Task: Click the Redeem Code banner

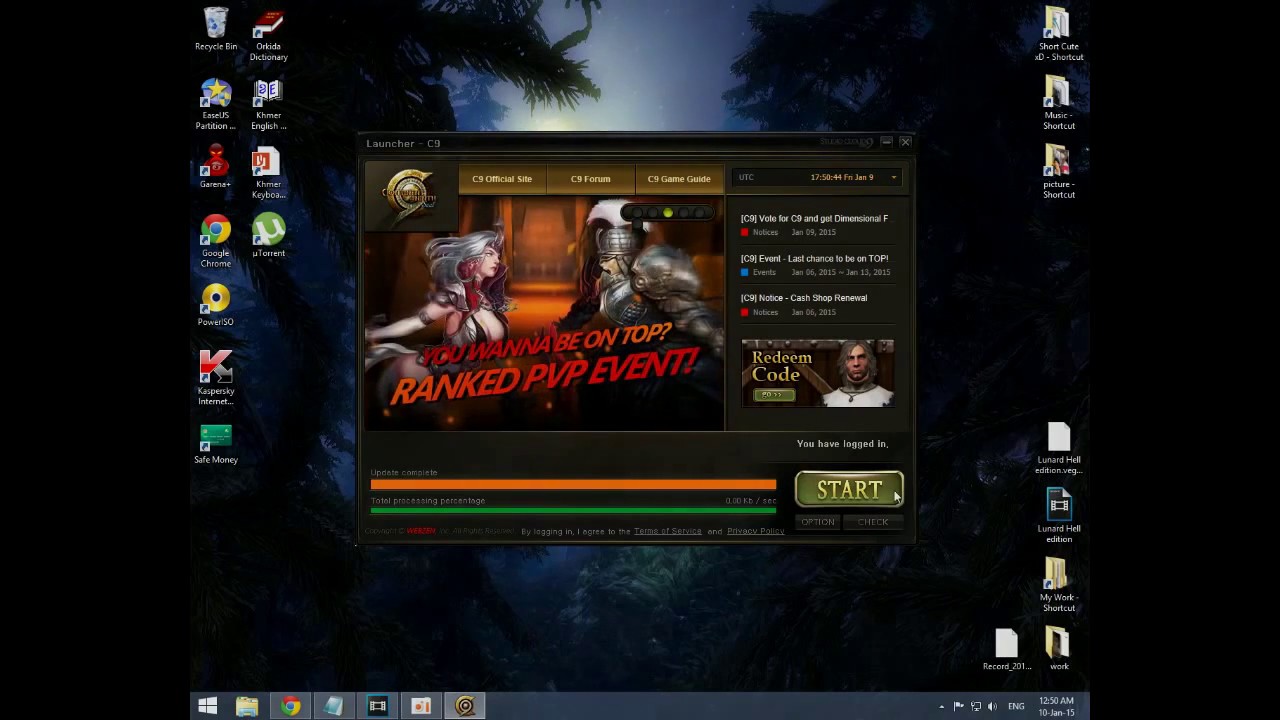Action: 817,373
